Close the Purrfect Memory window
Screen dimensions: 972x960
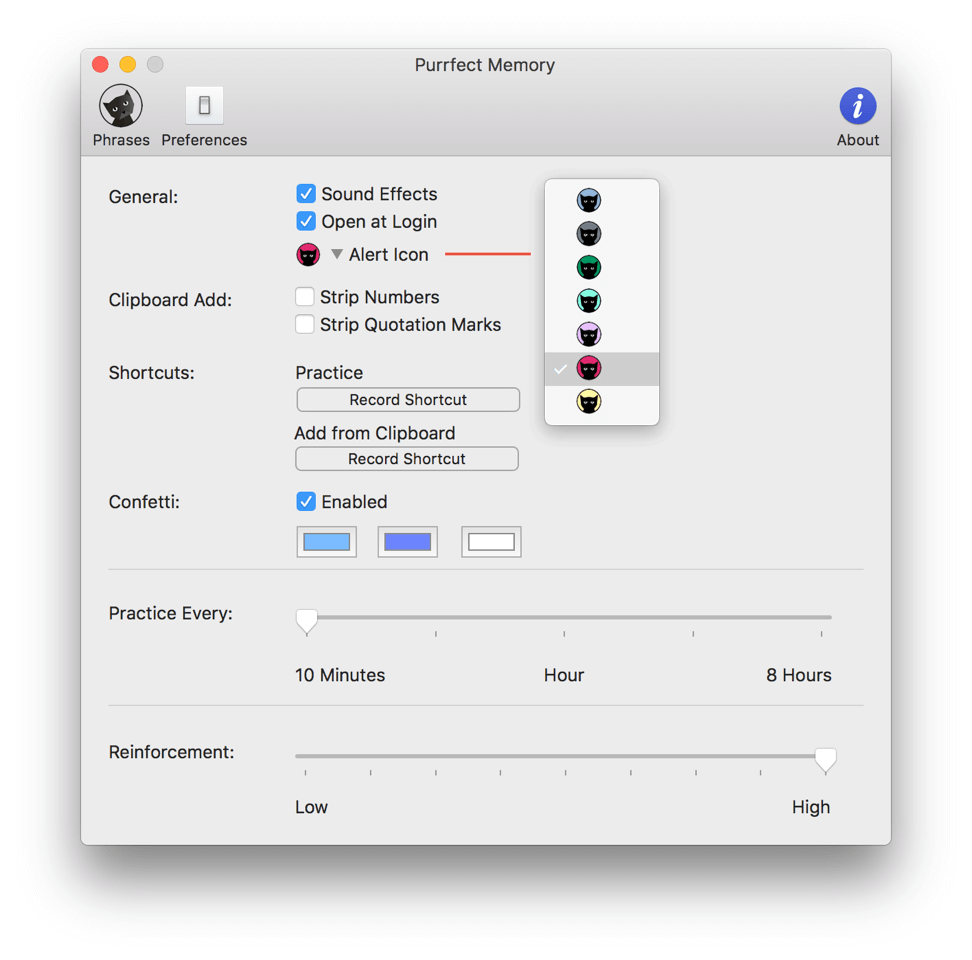click(x=100, y=64)
